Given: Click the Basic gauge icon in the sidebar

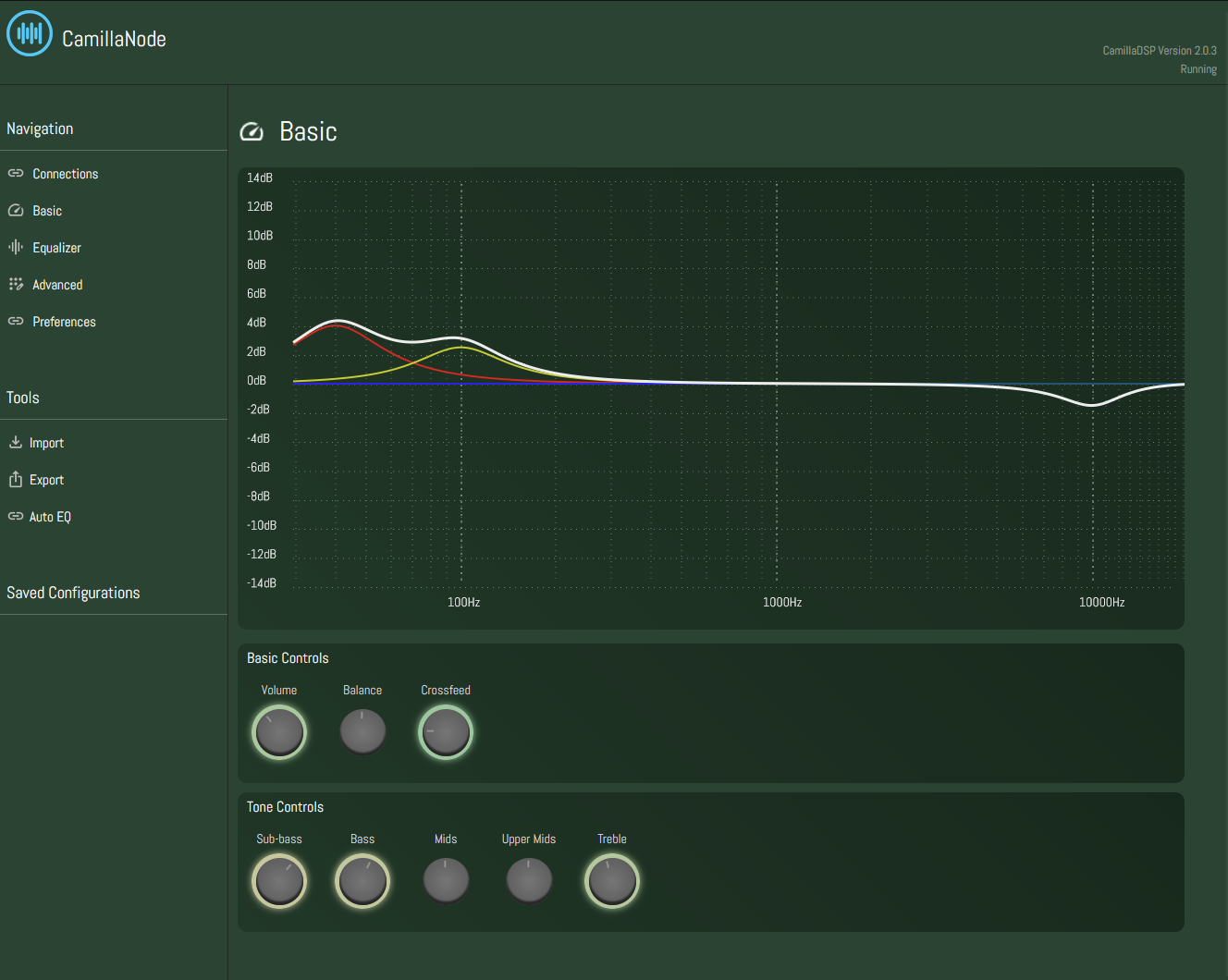Looking at the screenshot, I should click(x=16, y=211).
